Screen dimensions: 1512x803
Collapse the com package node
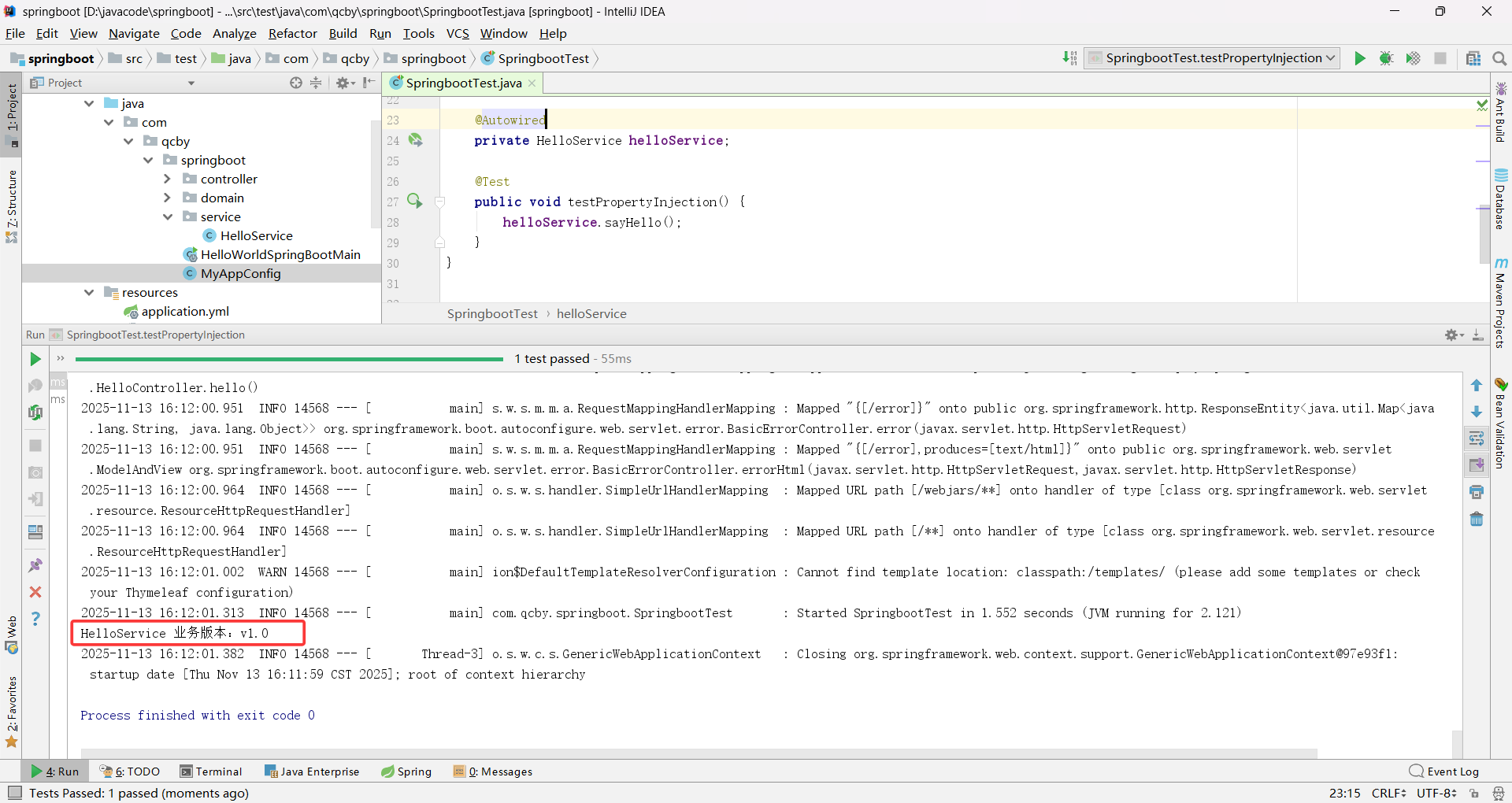tap(109, 122)
